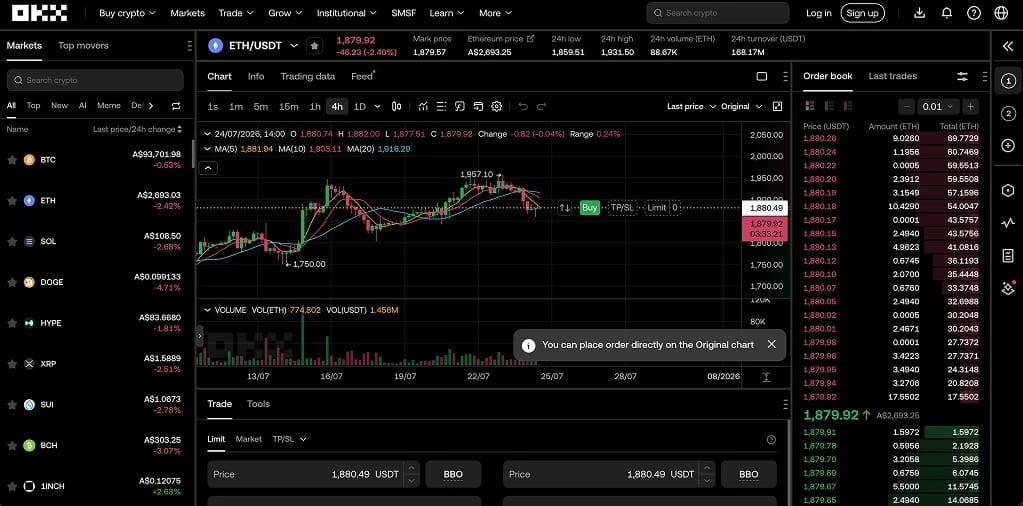Click the left BBO button

click(x=453, y=474)
